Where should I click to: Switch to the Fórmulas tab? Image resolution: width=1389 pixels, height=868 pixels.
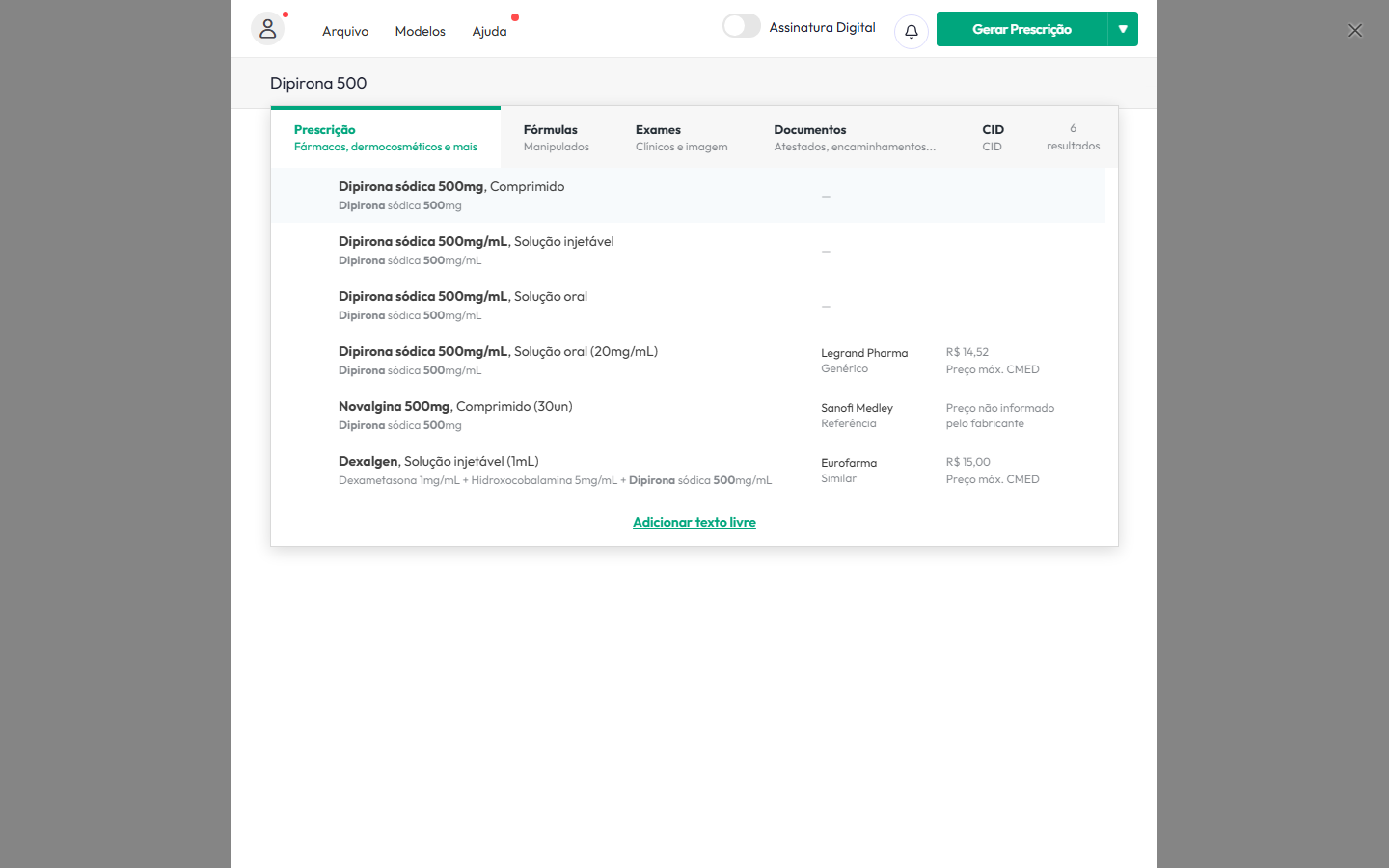(x=557, y=138)
